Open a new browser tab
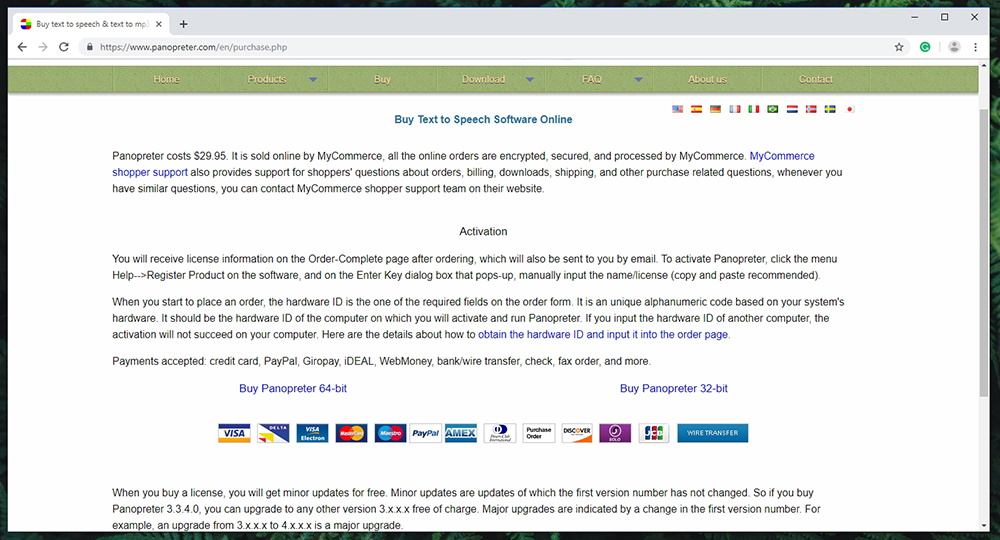Image resolution: width=1000 pixels, height=540 pixels. pos(183,24)
